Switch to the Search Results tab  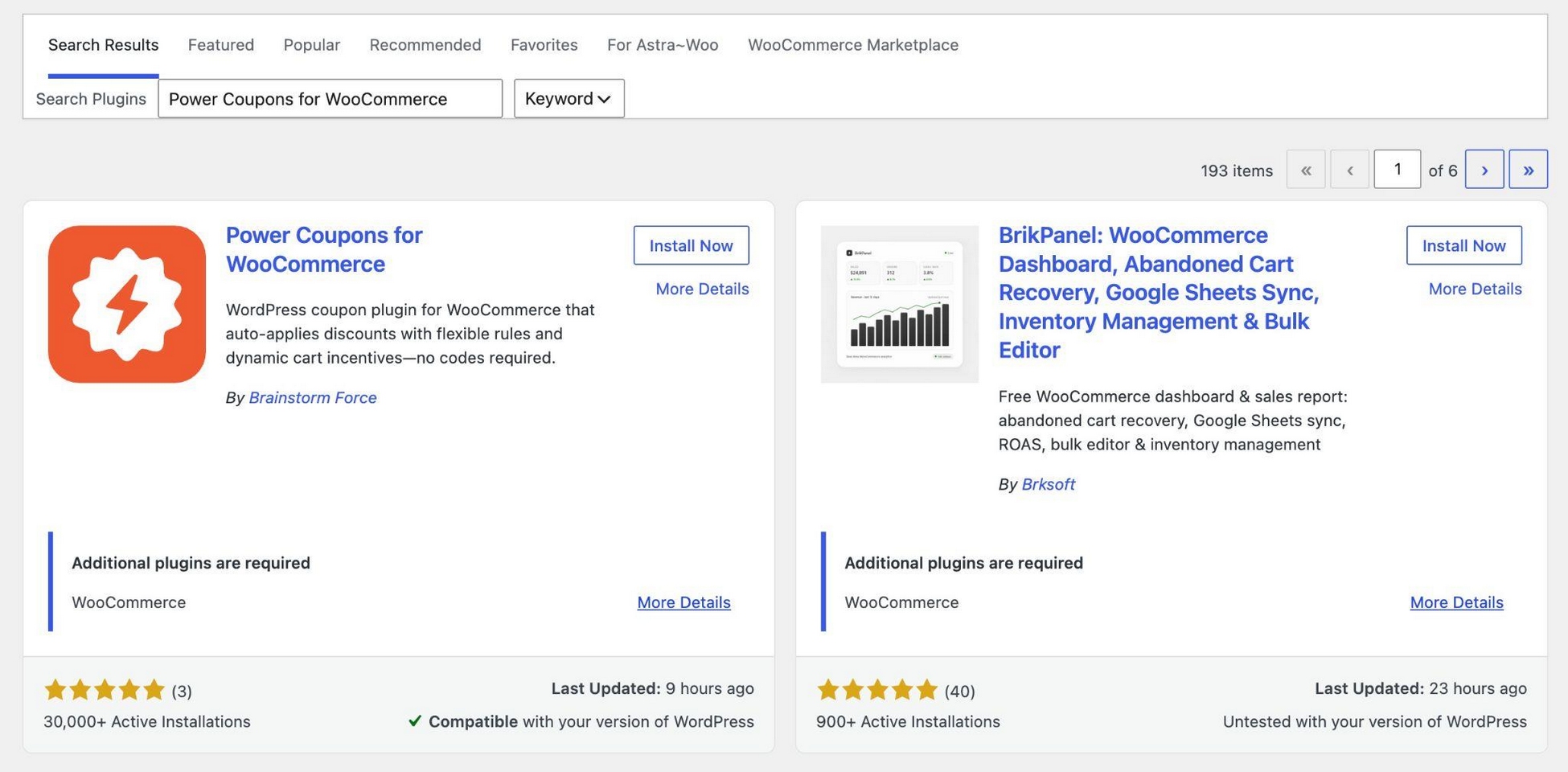tap(103, 44)
